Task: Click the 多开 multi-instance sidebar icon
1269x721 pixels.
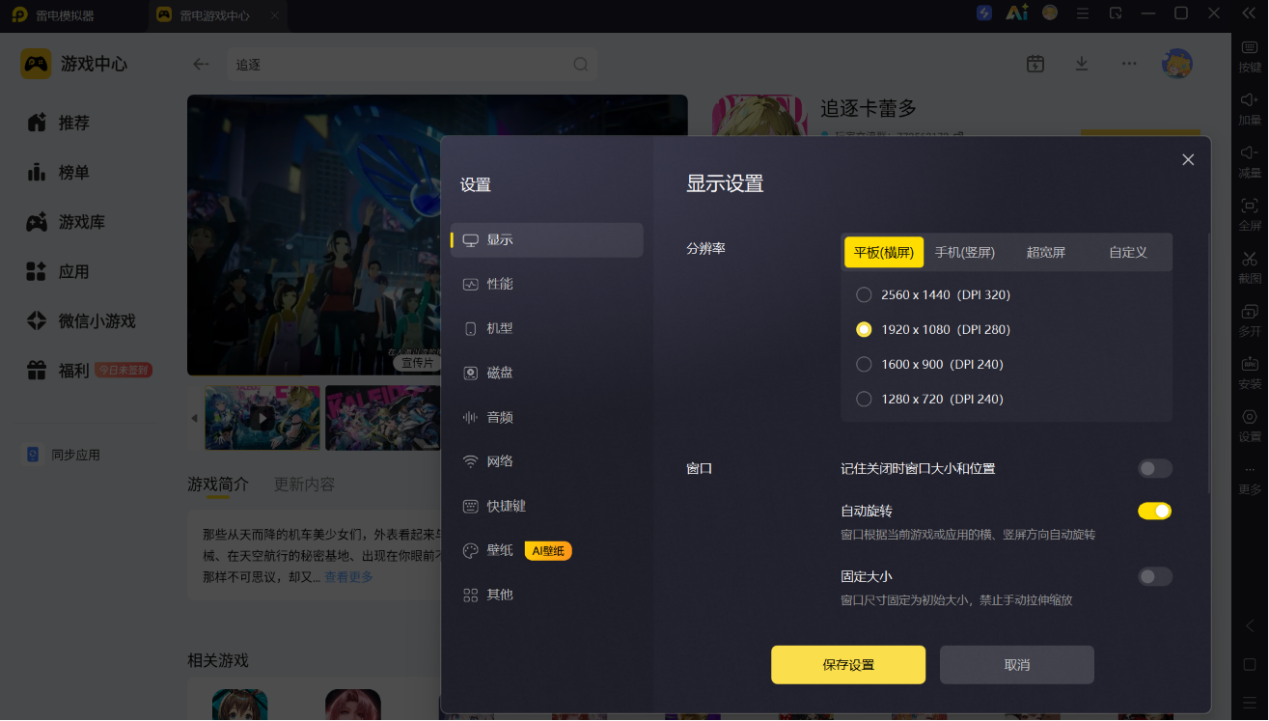Action: point(1250,320)
